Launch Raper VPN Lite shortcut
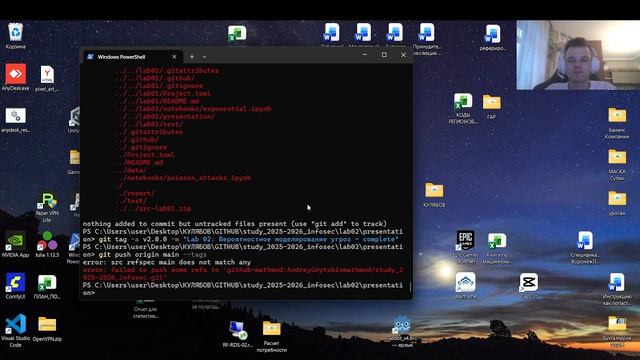This screenshot has width=640, height=360. tap(47, 207)
